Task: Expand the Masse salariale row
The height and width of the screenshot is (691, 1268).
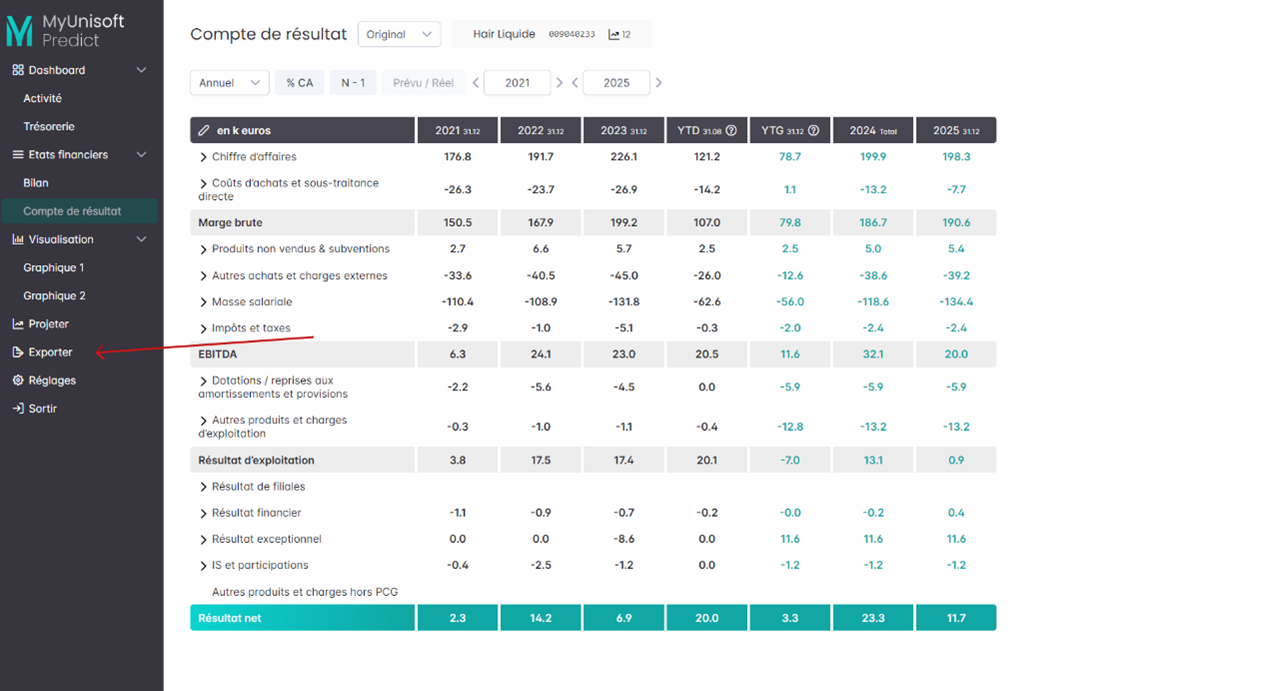Action: pos(204,302)
